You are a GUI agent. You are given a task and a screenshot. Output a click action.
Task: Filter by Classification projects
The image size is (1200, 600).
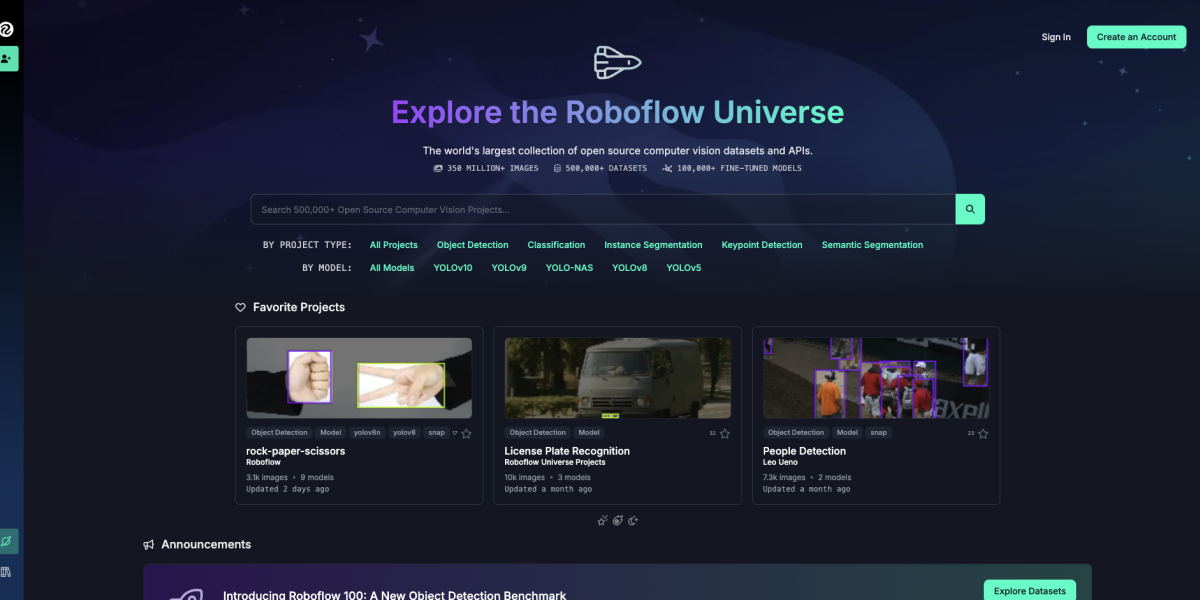556,244
